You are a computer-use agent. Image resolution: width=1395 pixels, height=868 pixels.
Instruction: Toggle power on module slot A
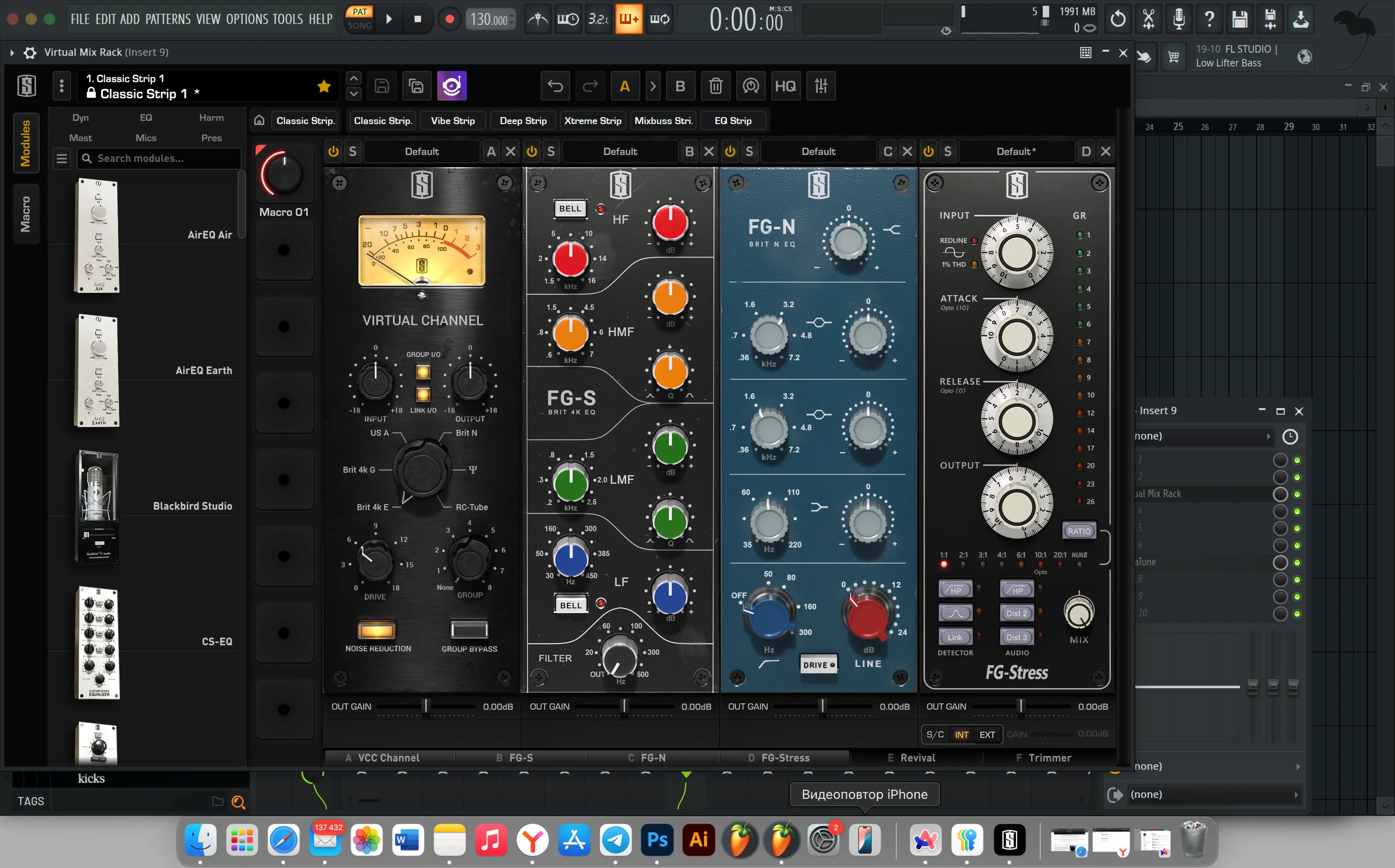tap(334, 152)
